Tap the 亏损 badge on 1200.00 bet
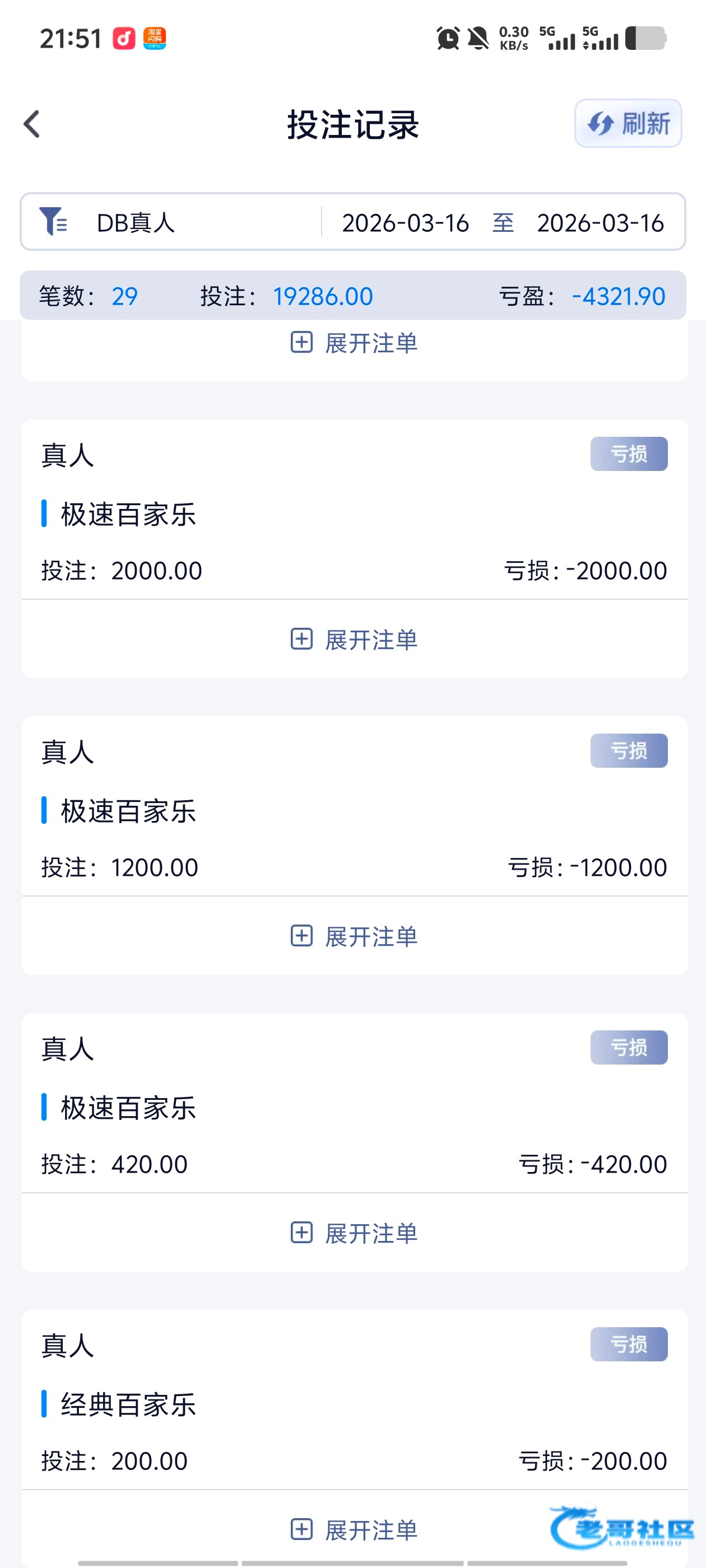The width and height of the screenshot is (706, 1568). 629,750
